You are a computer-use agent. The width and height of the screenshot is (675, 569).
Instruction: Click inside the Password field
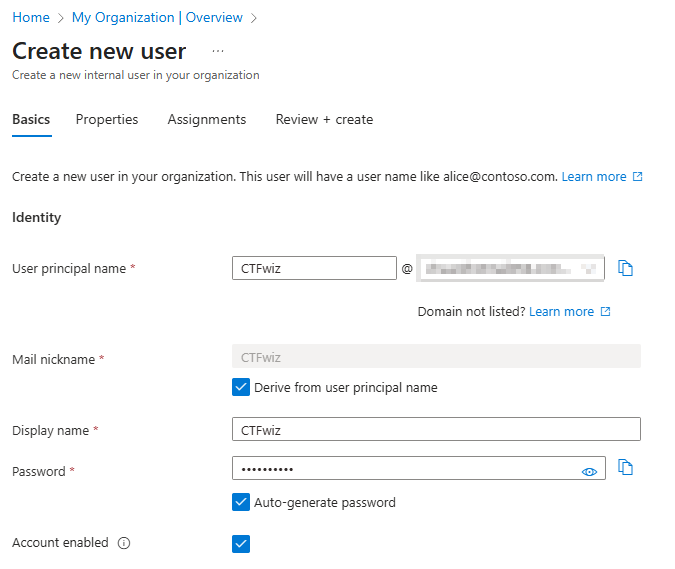[x=400, y=469]
